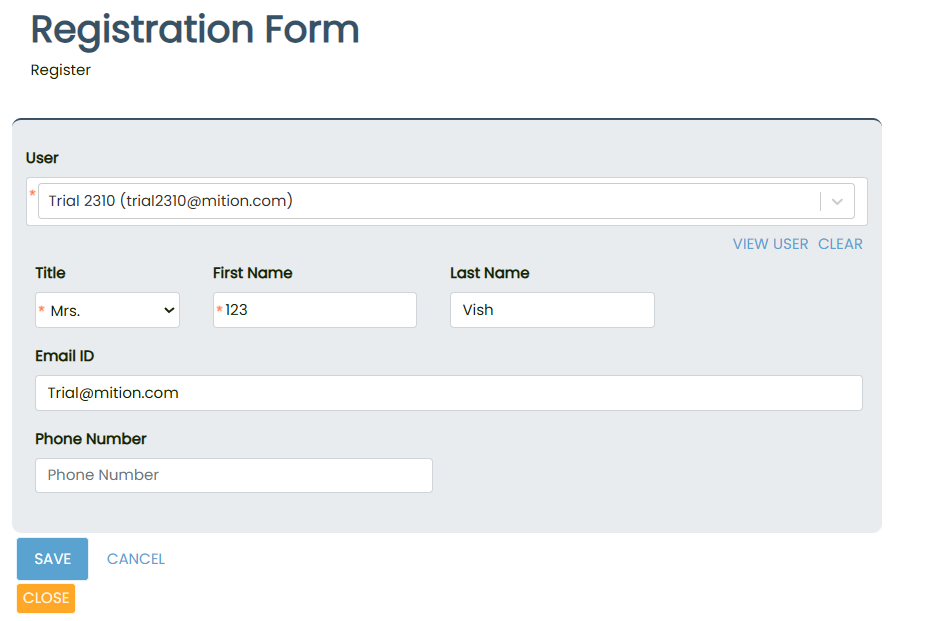Click the First Name label text
The image size is (926, 621).
coord(252,273)
